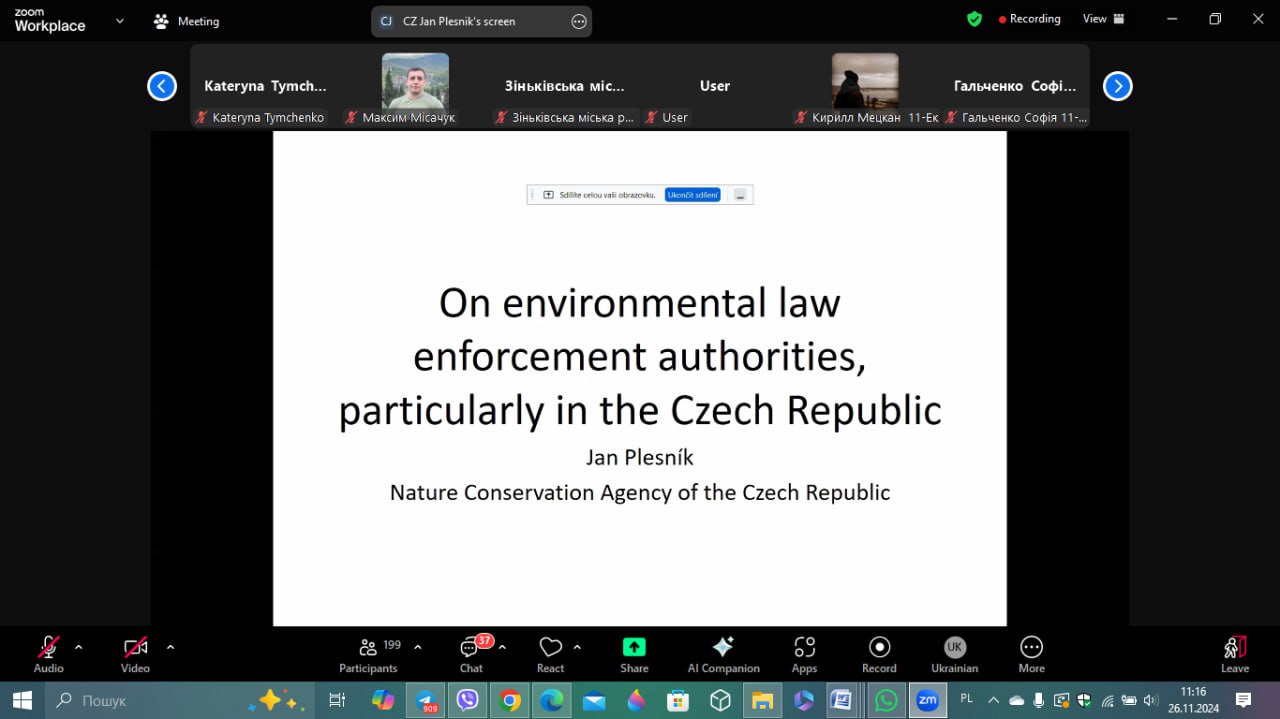The width and height of the screenshot is (1280, 719).
Task: Open the More options menu
Action: 1031,654
